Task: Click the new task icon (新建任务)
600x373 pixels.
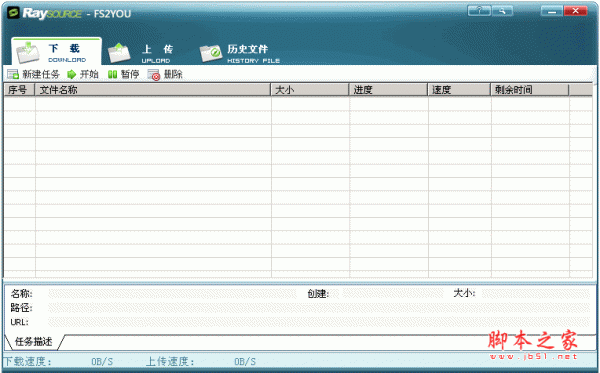Action: click(13, 74)
